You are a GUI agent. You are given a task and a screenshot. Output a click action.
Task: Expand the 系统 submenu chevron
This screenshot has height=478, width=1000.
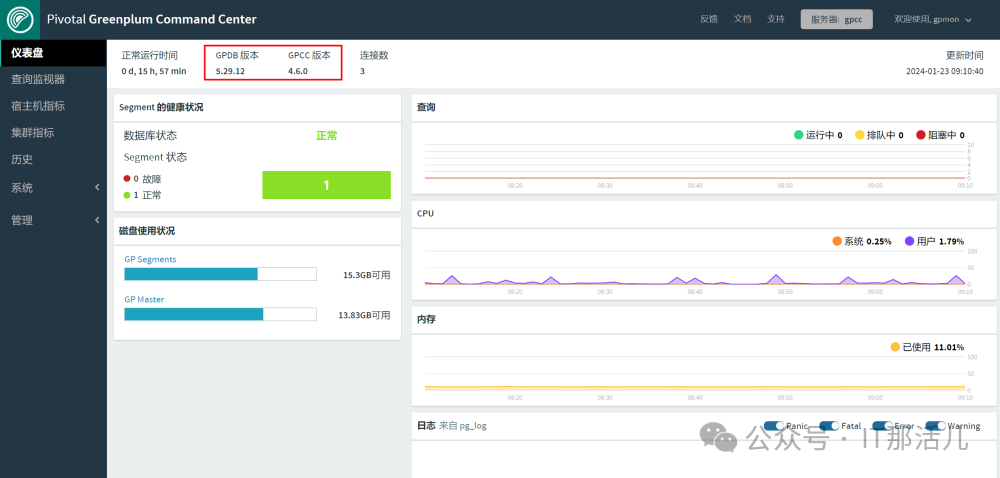click(97, 187)
